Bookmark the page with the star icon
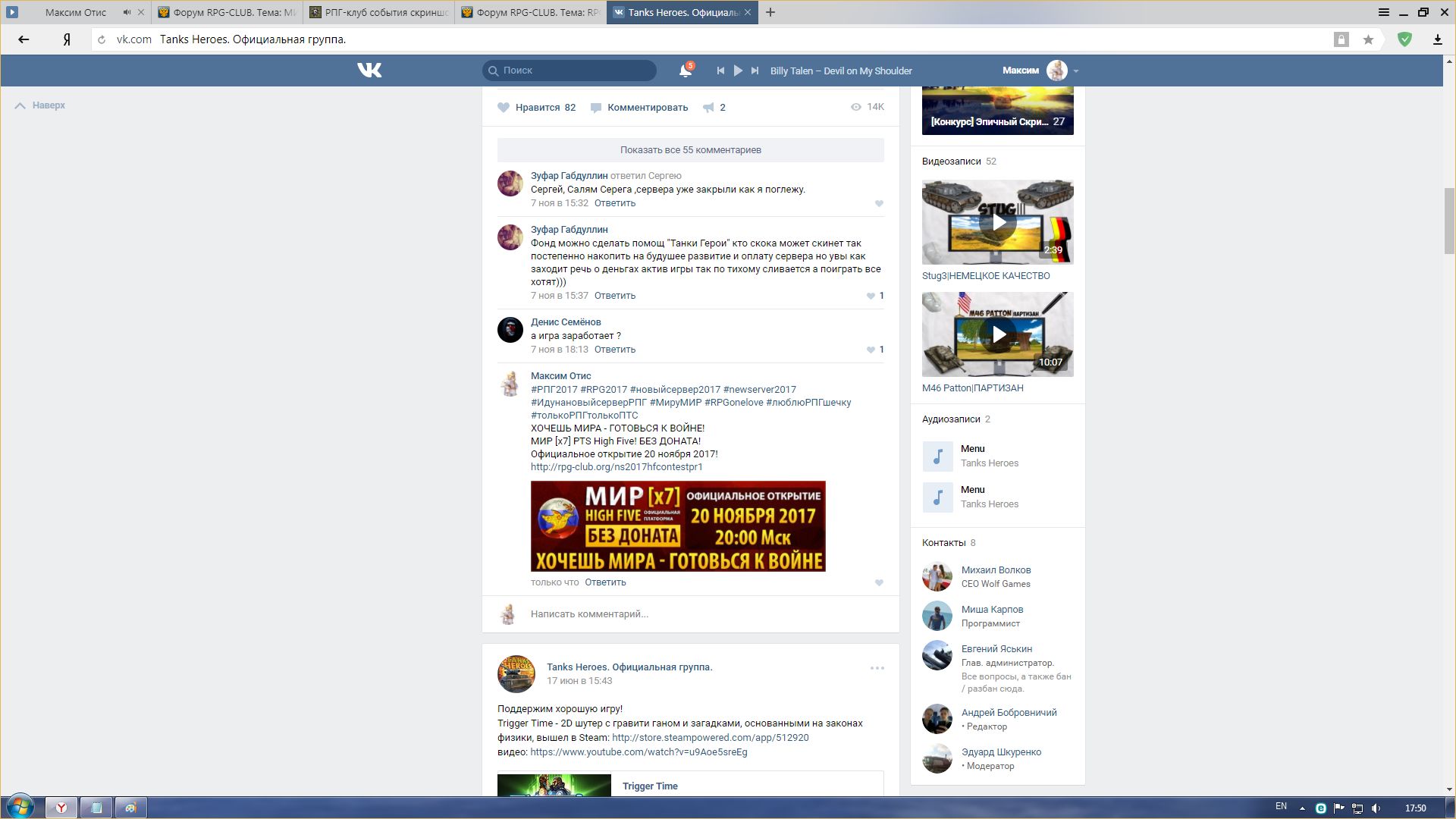This screenshot has width=1456, height=819. pos(1368,39)
